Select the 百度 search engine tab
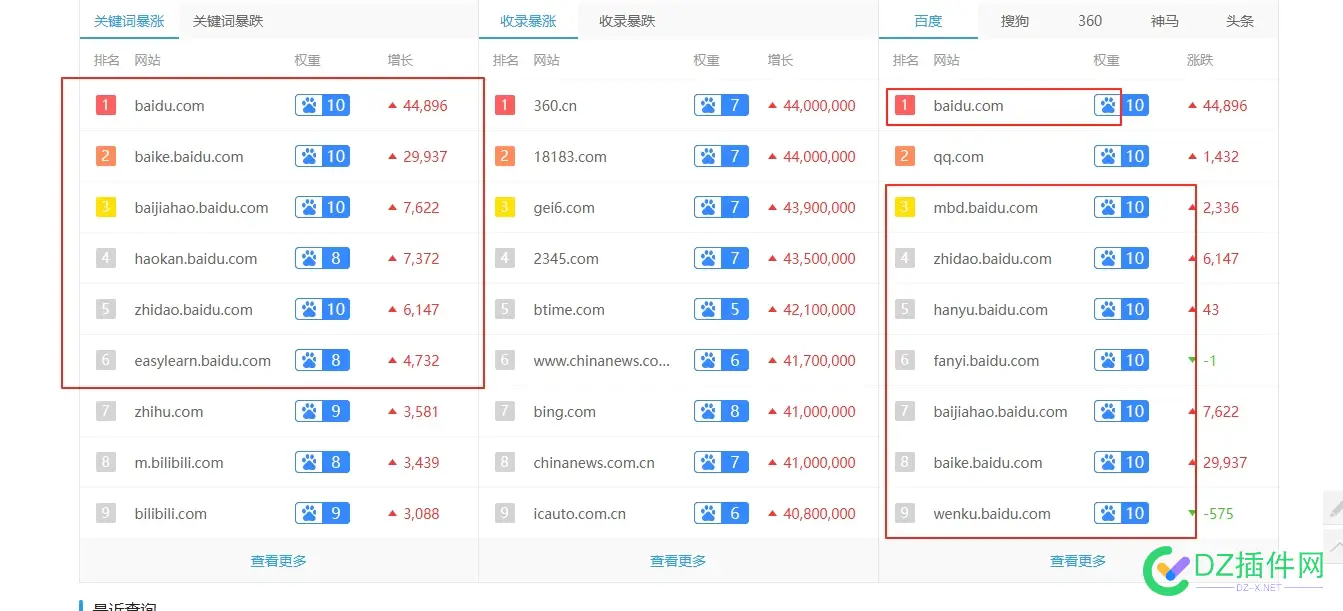Image resolution: width=1343 pixels, height=611 pixels. tap(928, 21)
